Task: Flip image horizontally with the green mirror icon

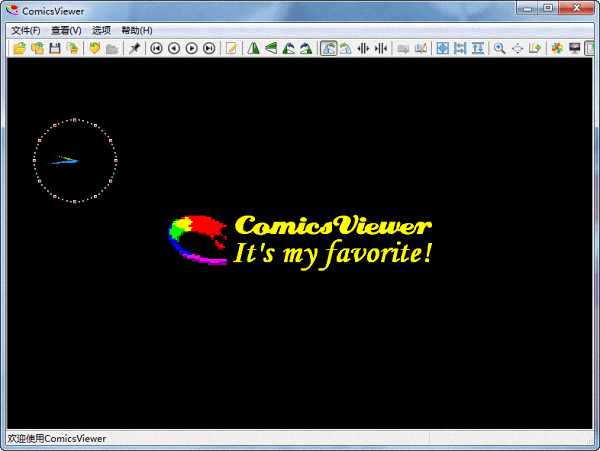Action: pyautogui.click(x=253, y=48)
